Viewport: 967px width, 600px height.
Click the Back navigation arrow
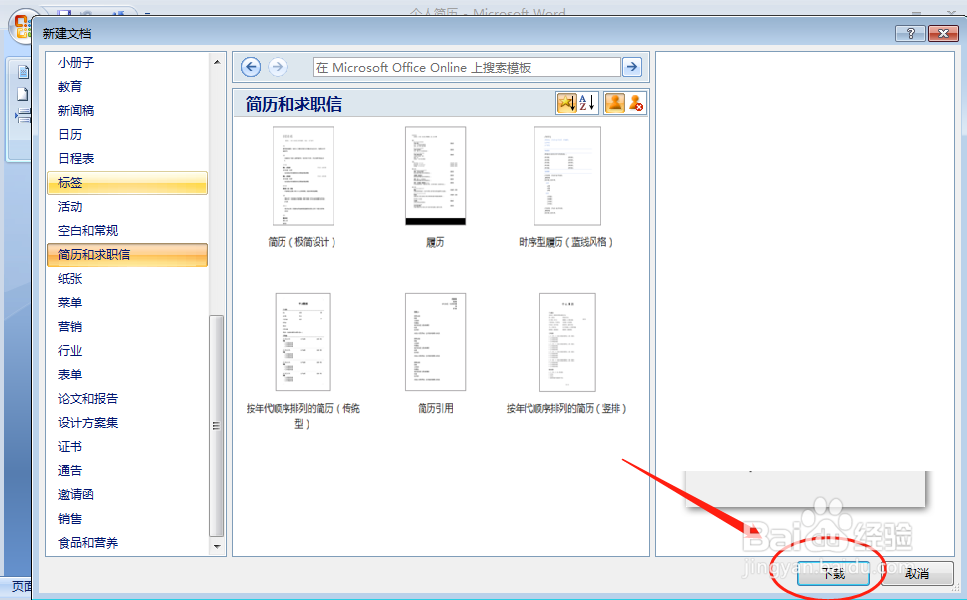click(x=251, y=67)
